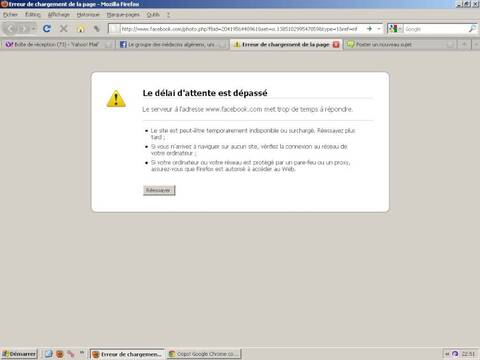Switch to the Boîte de réception Yahoo Mail tab
Viewport: 480px width, 360px height.
(58, 44)
